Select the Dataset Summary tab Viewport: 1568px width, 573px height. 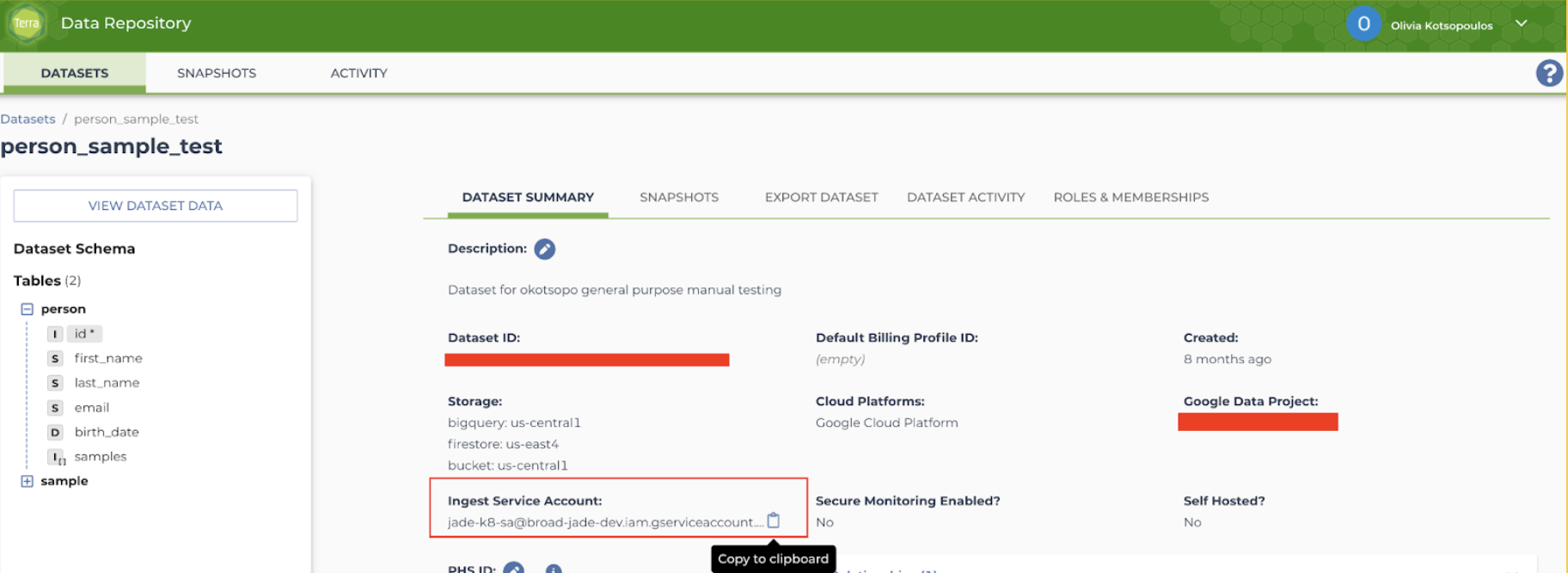(x=528, y=197)
